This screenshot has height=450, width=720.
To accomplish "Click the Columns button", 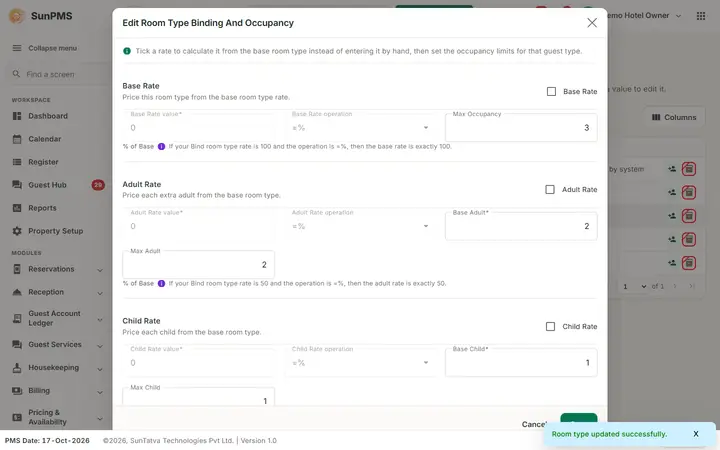I will tap(674, 118).
